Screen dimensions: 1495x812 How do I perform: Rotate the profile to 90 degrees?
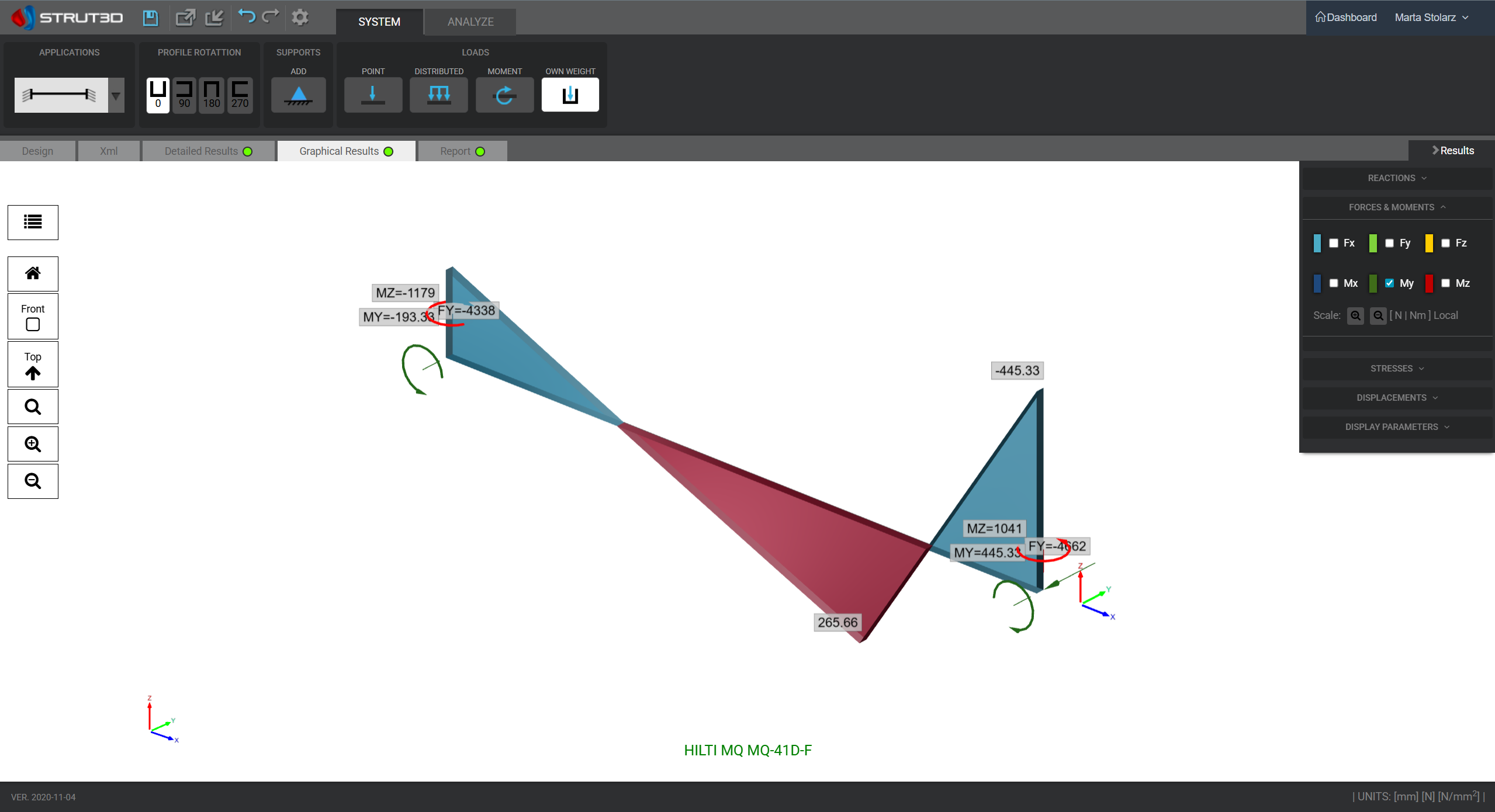184,95
